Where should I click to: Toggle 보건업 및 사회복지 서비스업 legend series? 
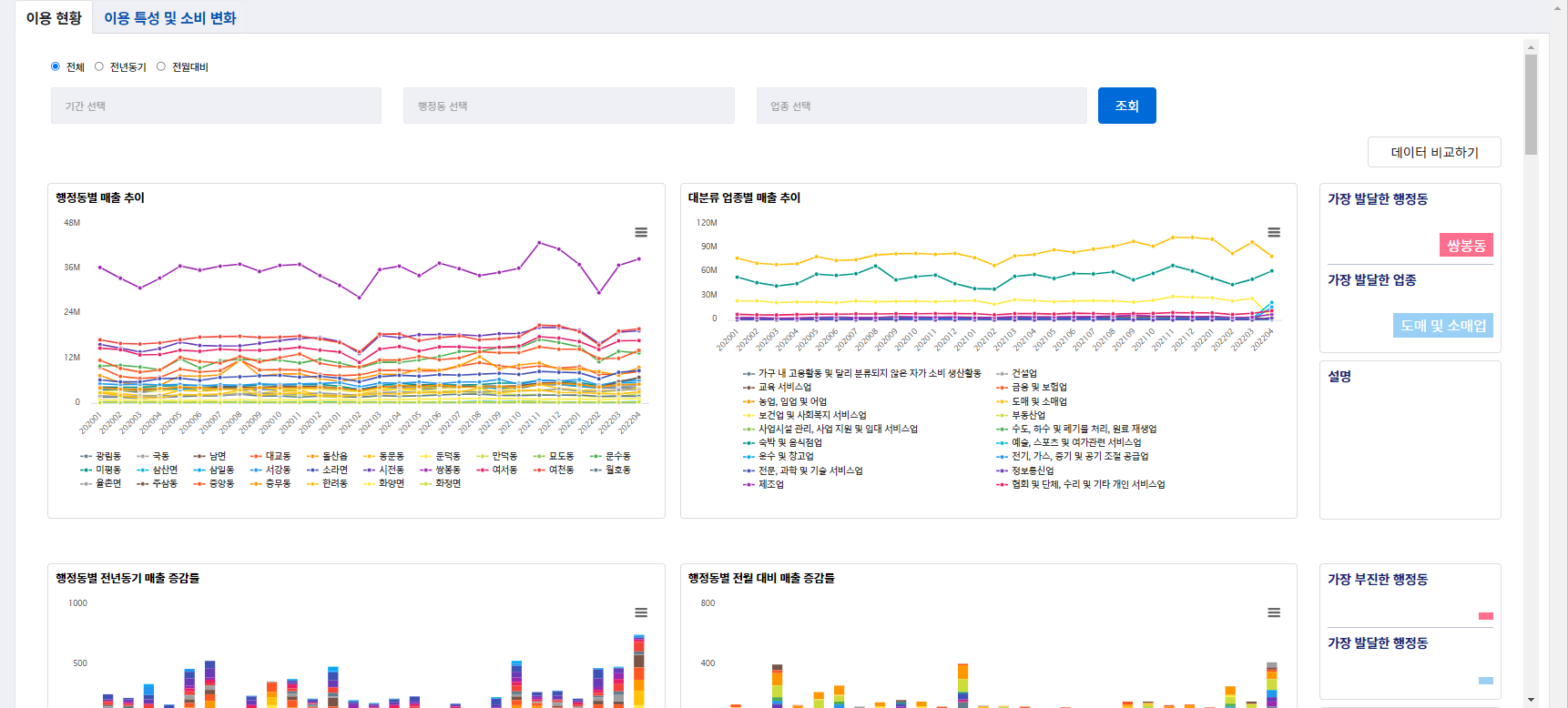point(804,415)
